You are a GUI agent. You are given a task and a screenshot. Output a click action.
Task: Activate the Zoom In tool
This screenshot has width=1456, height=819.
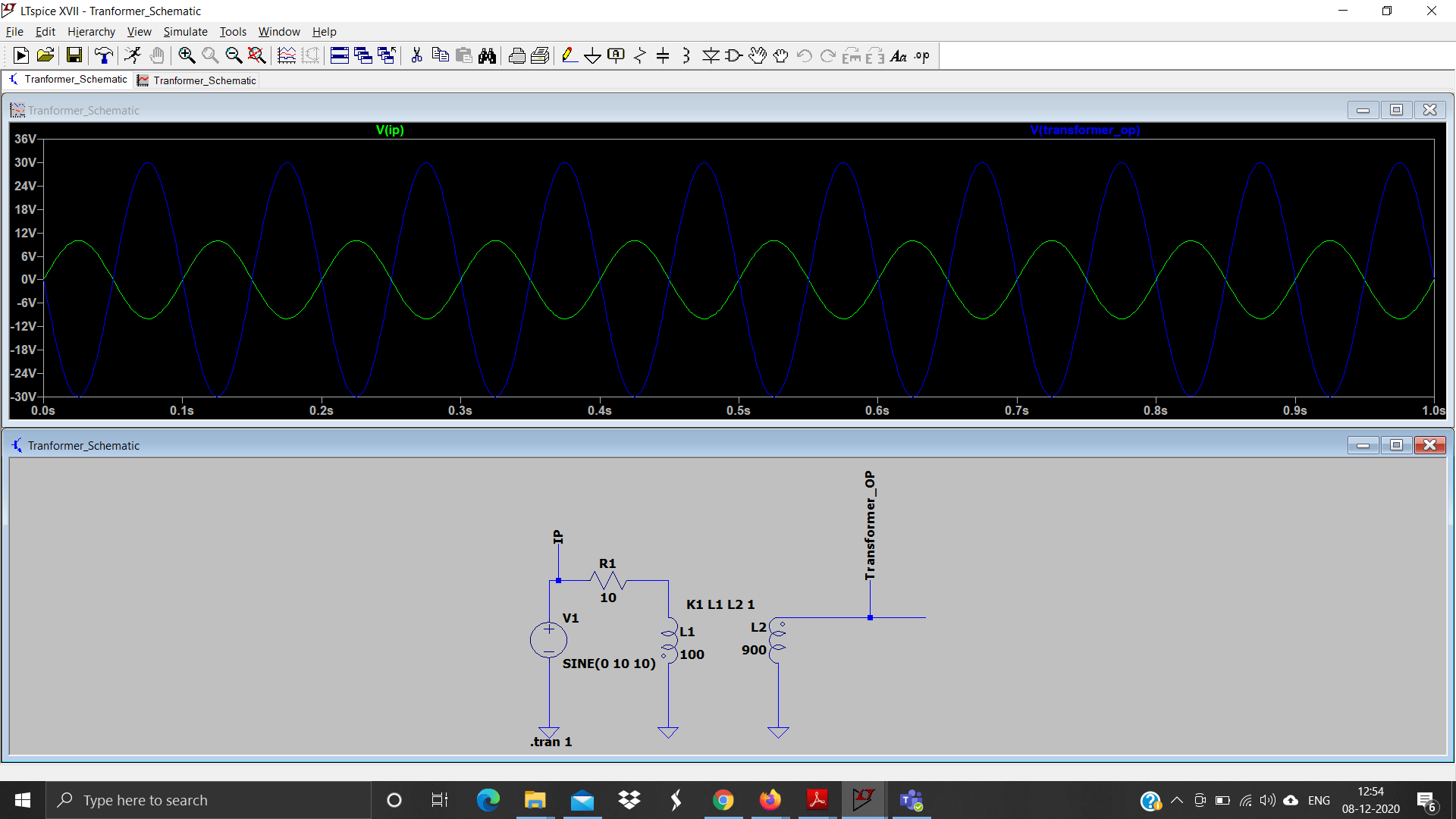(x=187, y=55)
